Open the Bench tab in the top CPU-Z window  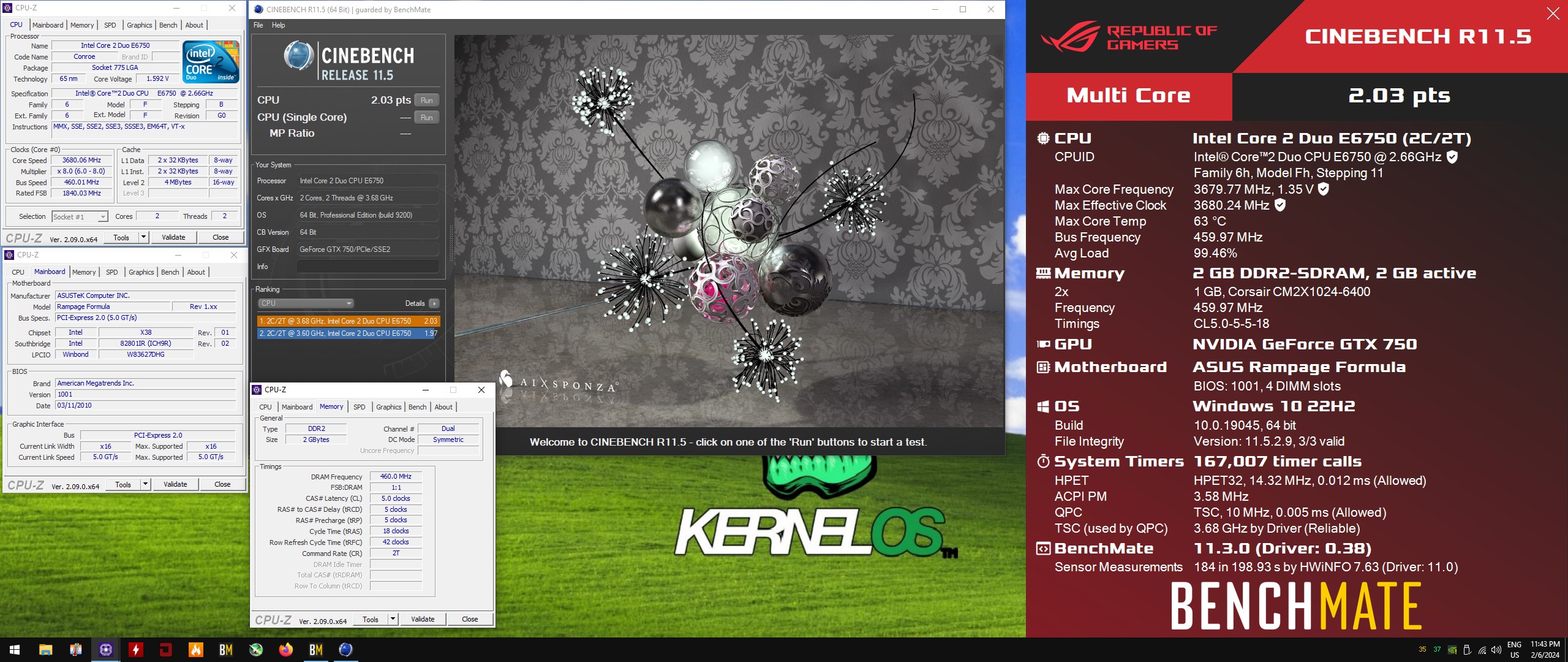click(168, 25)
